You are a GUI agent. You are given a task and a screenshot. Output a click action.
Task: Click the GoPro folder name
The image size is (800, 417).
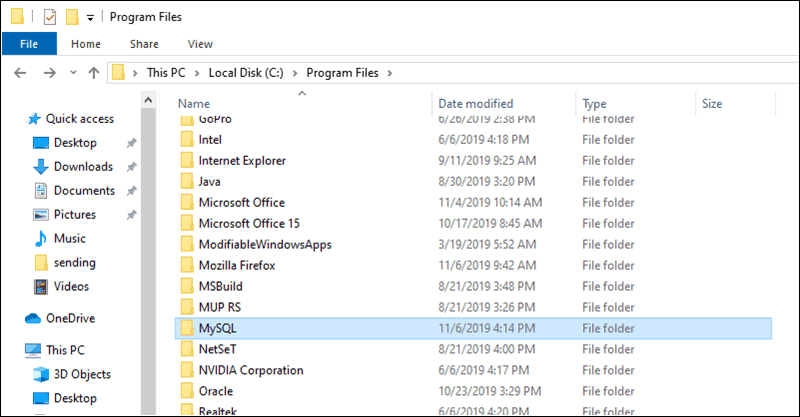pyautogui.click(x=215, y=120)
